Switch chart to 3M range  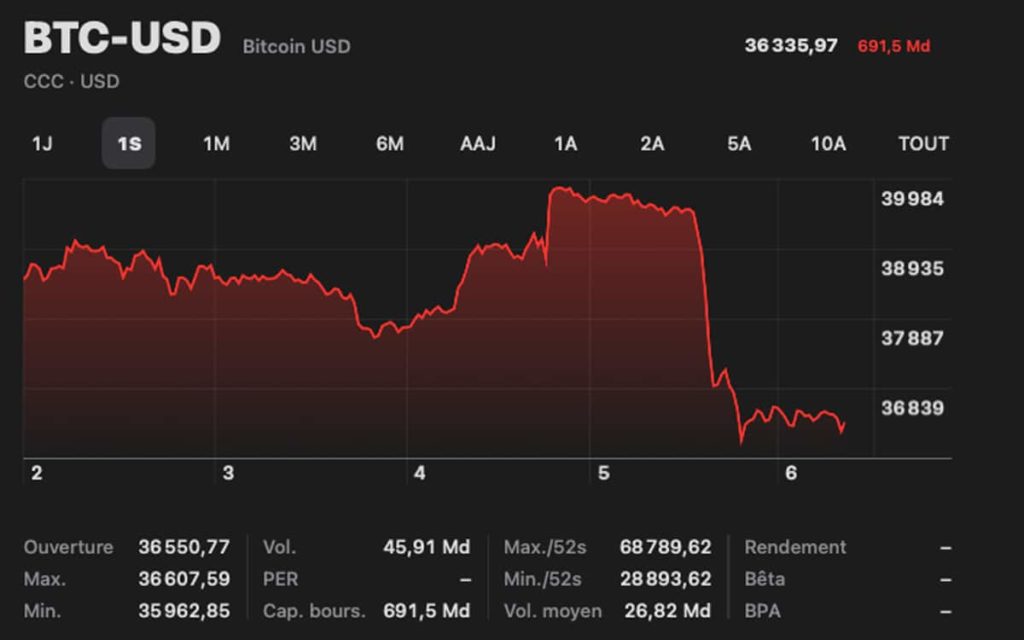303,144
